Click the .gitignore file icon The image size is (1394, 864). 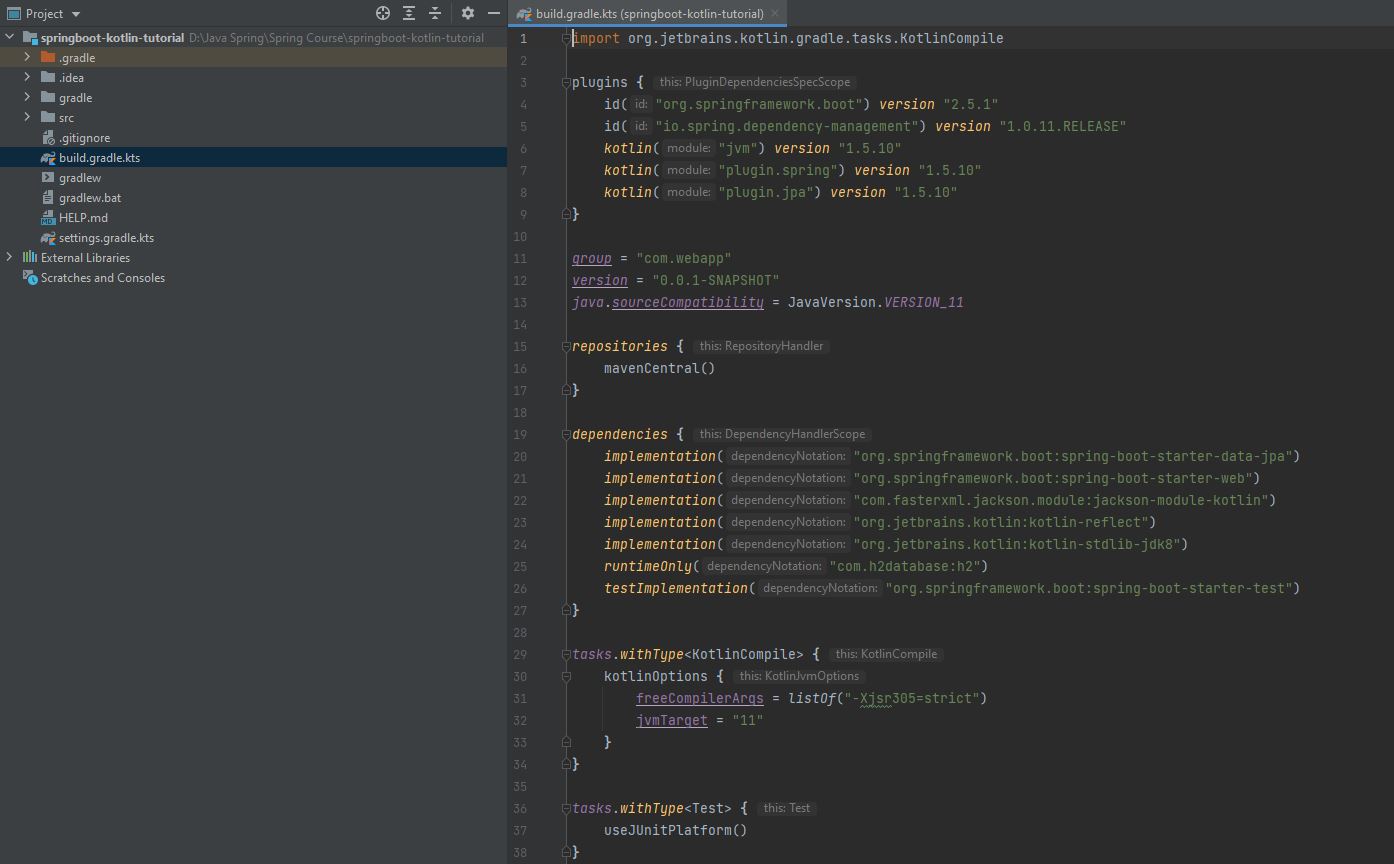point(48,138)
